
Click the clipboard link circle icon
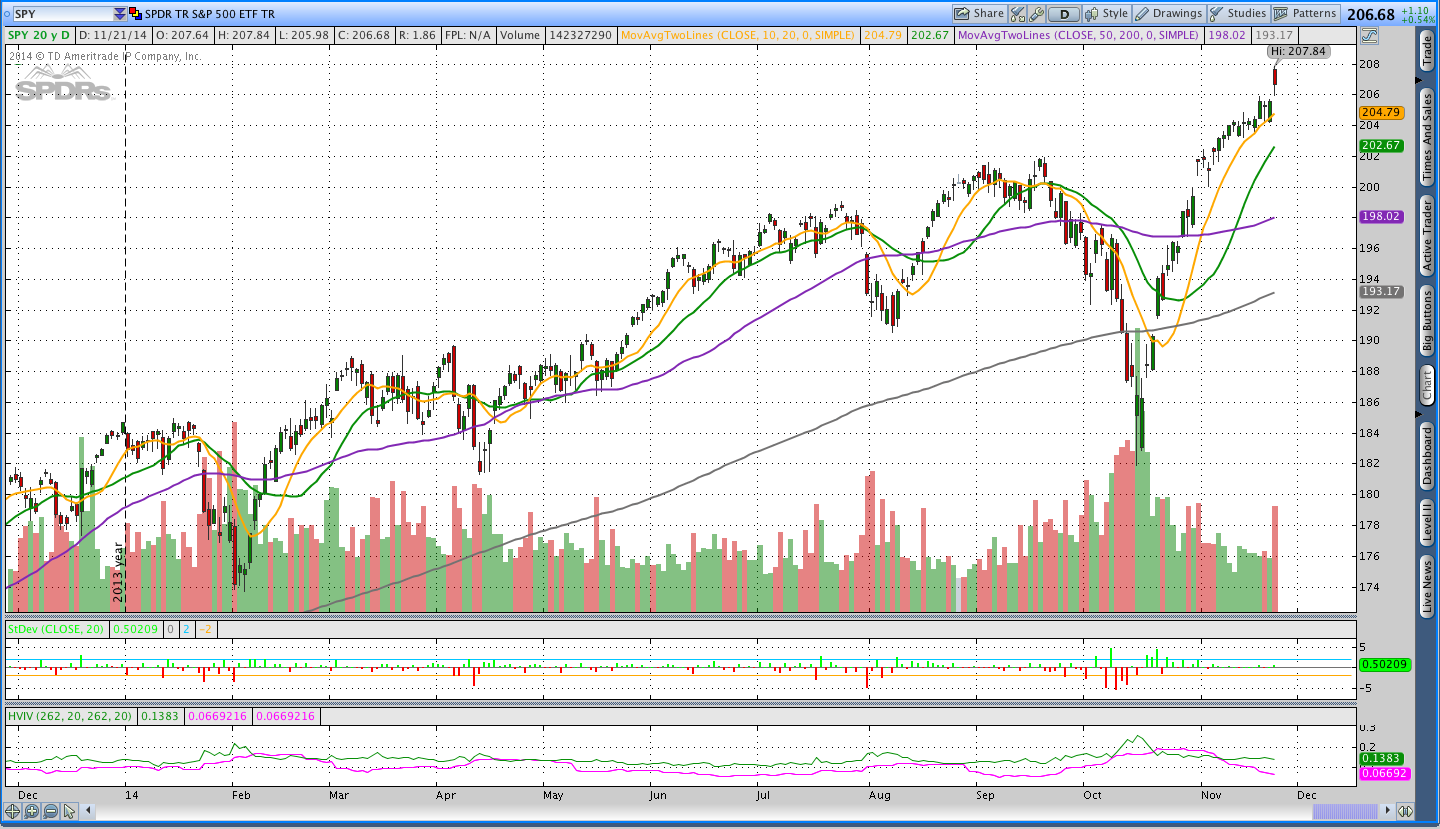pyautogui.click(x=6, y=14)
